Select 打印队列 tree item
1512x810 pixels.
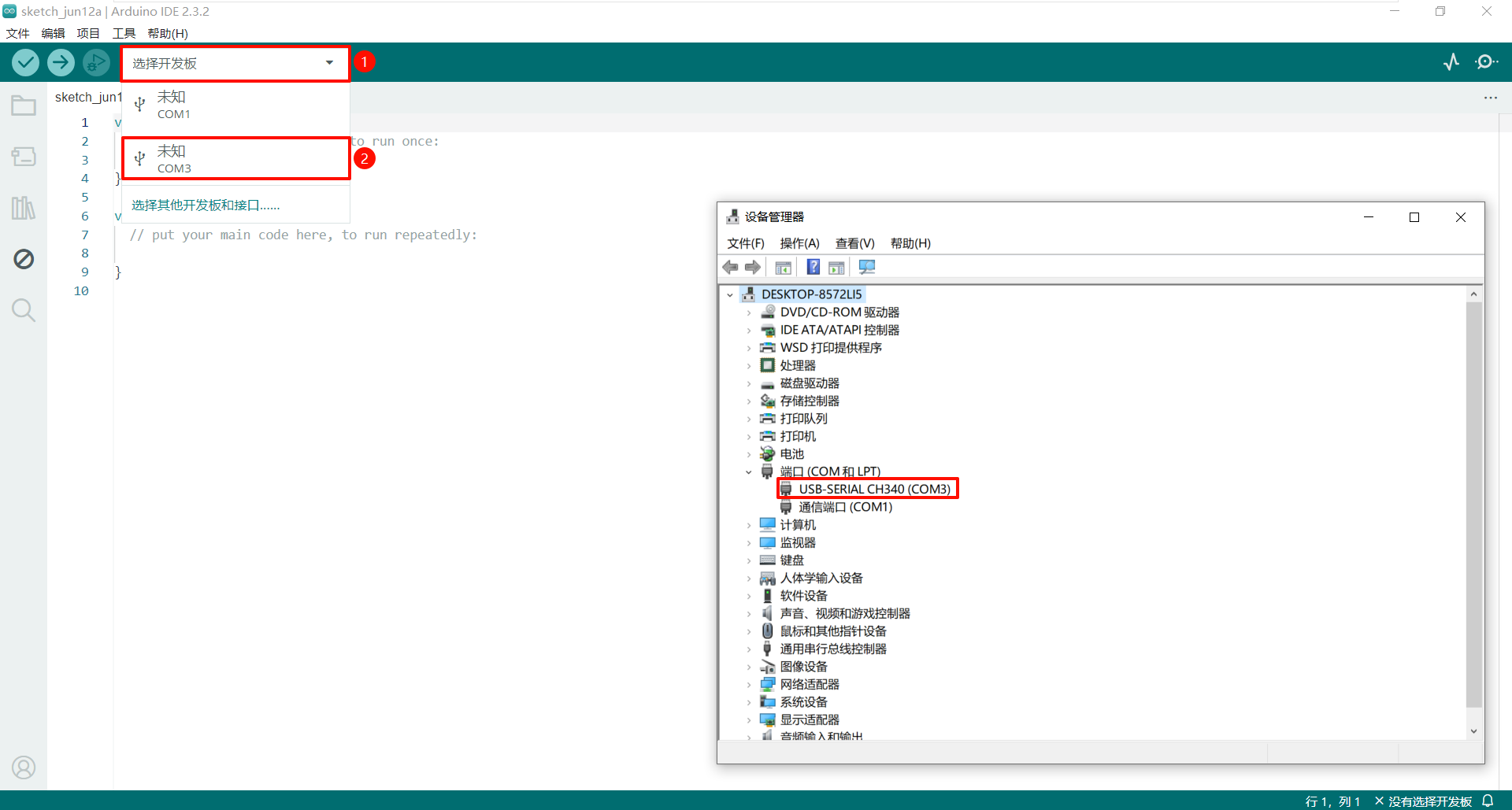803,419
